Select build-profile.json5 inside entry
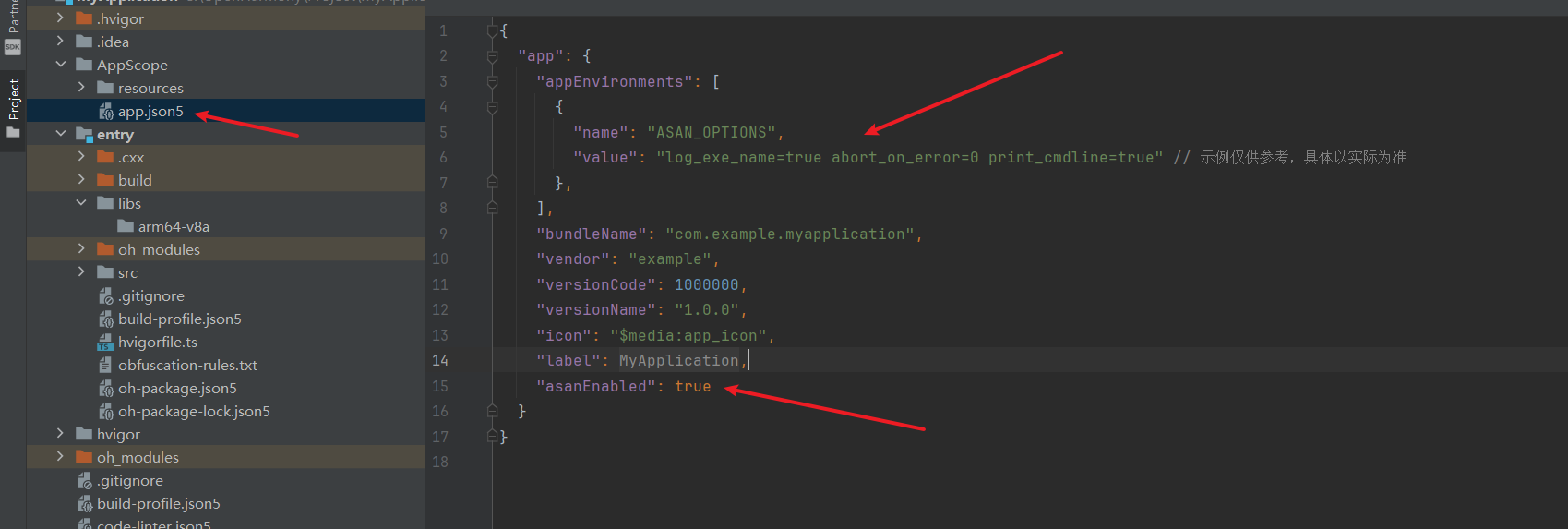 click(x=179, y=319)
